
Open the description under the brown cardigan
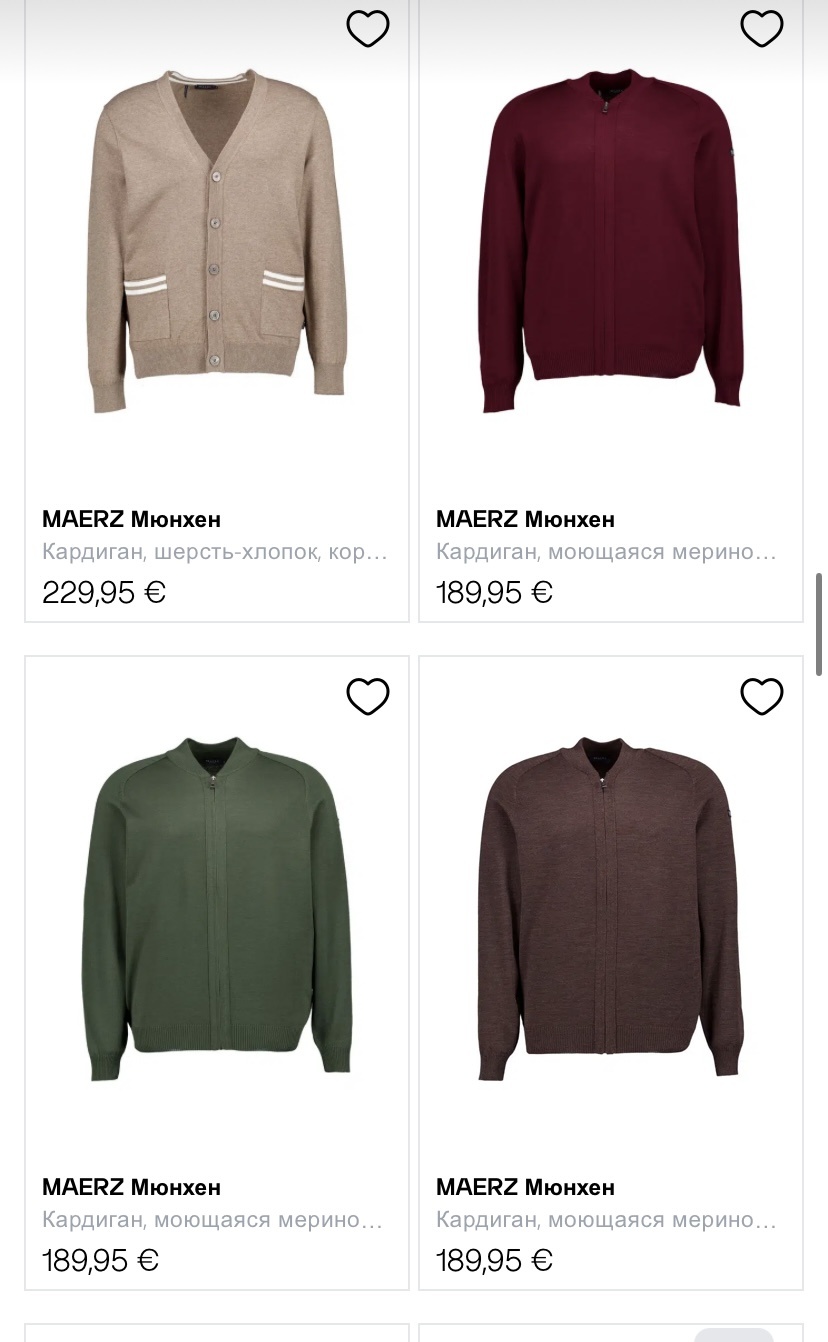606,1220
